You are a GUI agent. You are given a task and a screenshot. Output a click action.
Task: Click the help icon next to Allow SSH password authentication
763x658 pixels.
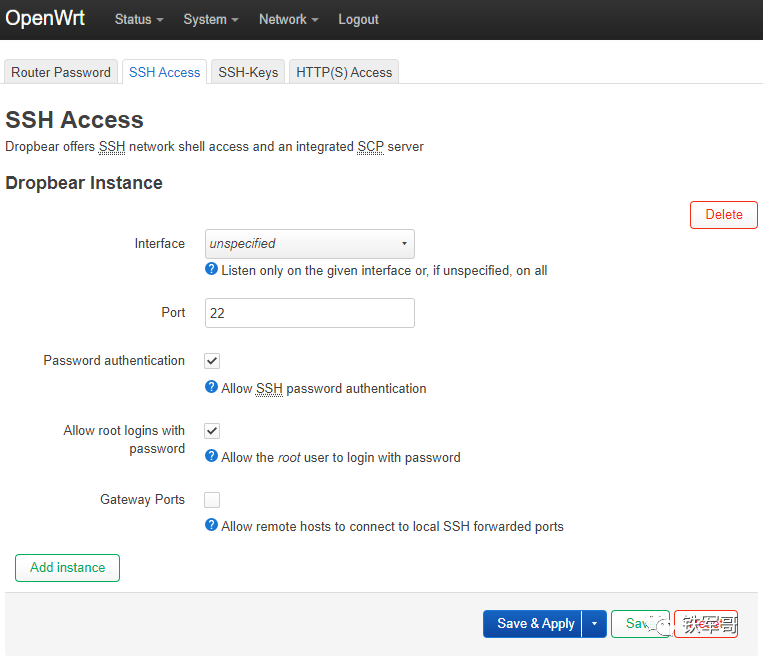(x=211, y=387)
